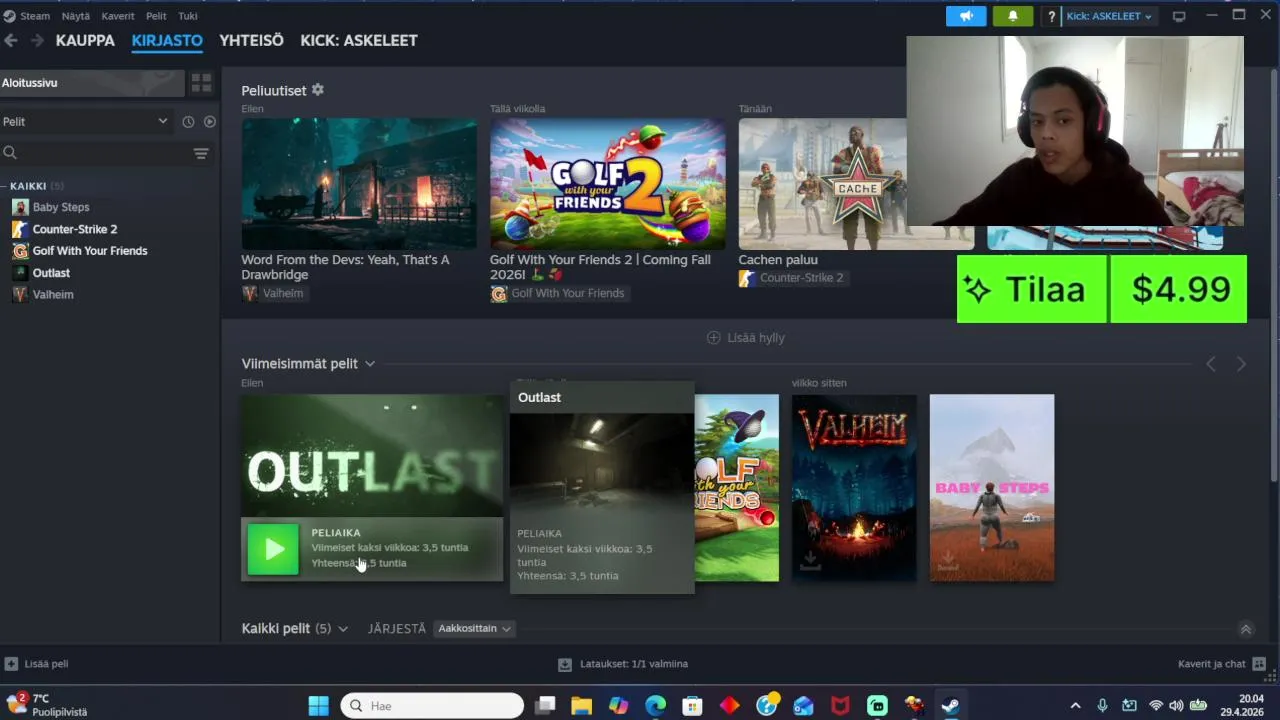Open the Kick: ASKELEET account dropdown
The height and width of the screenshot is (720, 1280).
coord(1108,16)
